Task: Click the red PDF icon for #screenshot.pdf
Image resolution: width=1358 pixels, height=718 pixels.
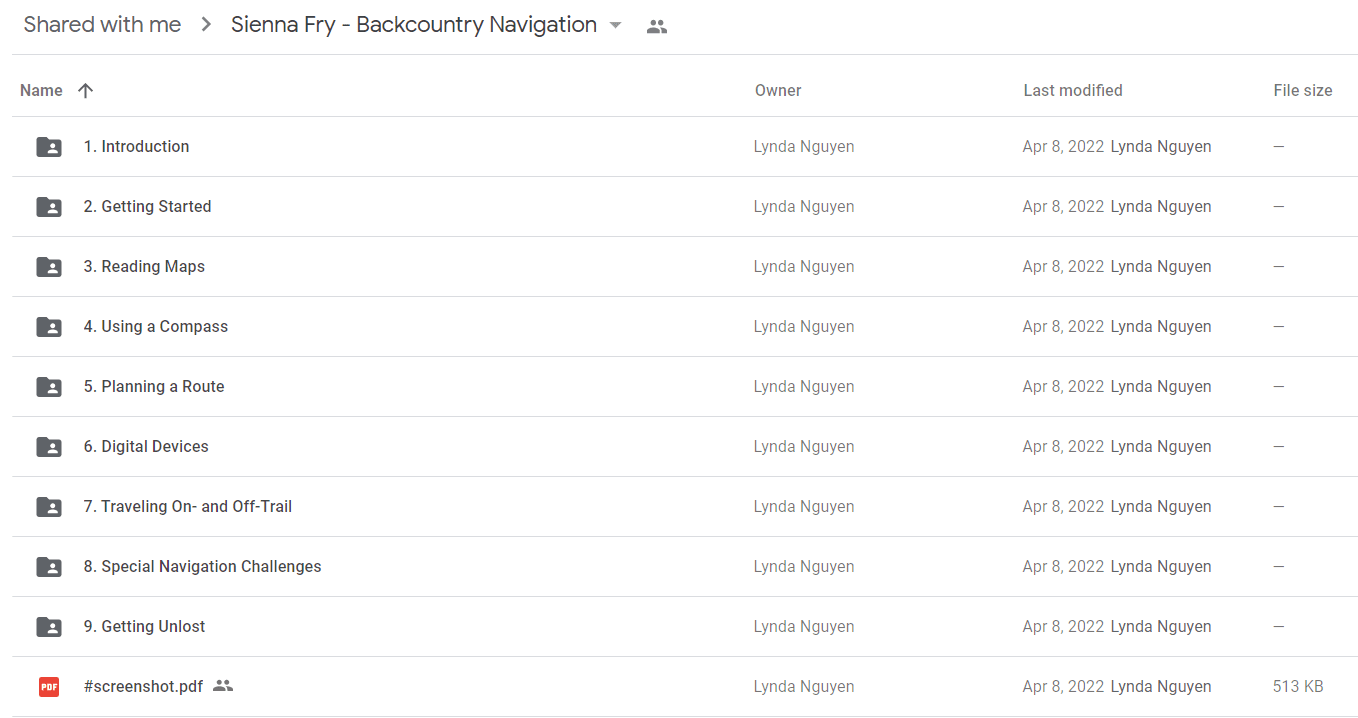Action: click(x=49, y=687)
